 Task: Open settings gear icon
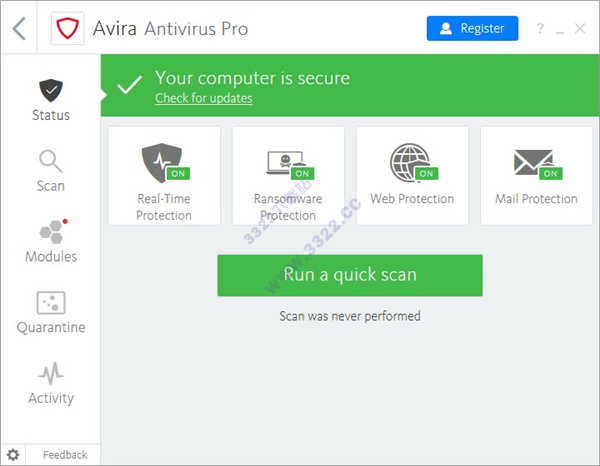(13, 455)
